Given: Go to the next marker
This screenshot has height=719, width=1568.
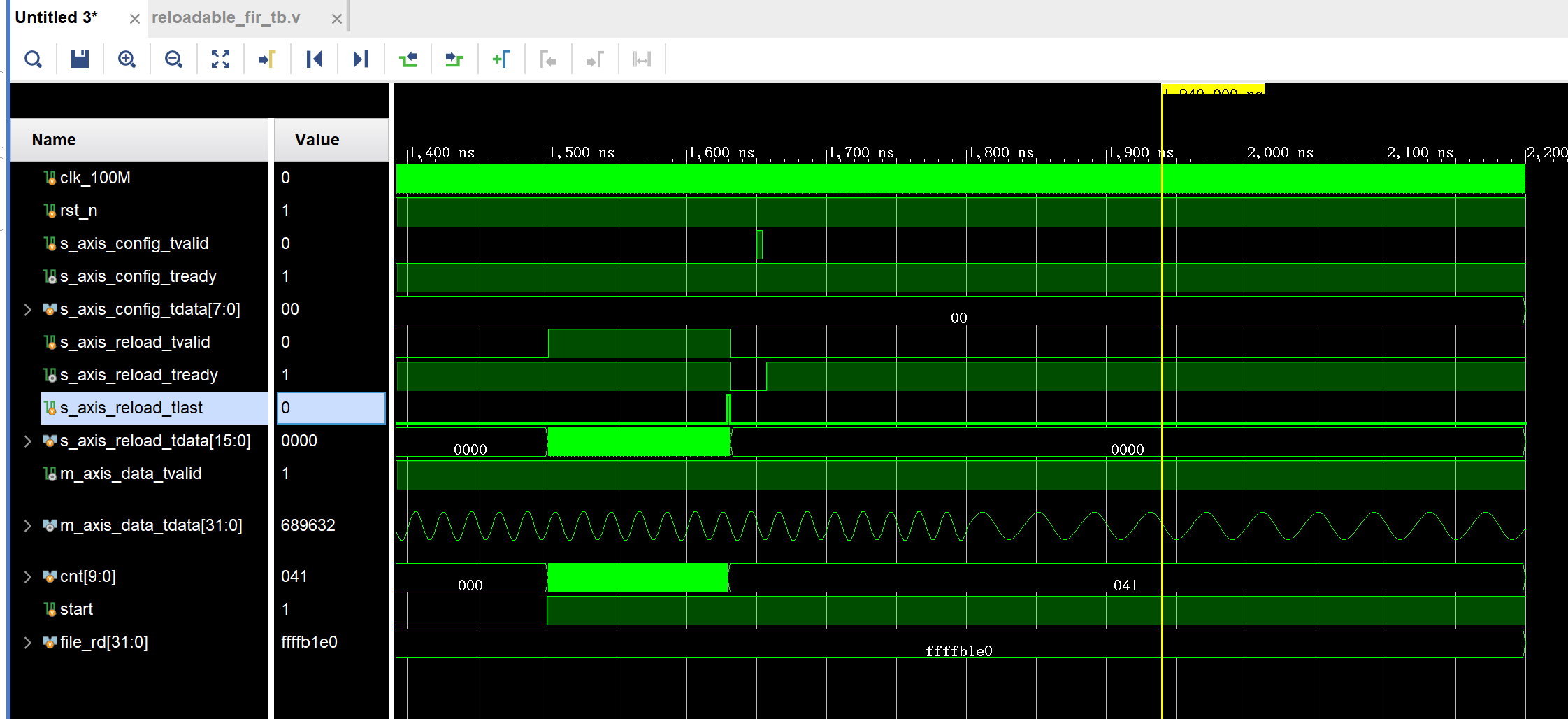Looking at the screenshot, I should 595,59.
